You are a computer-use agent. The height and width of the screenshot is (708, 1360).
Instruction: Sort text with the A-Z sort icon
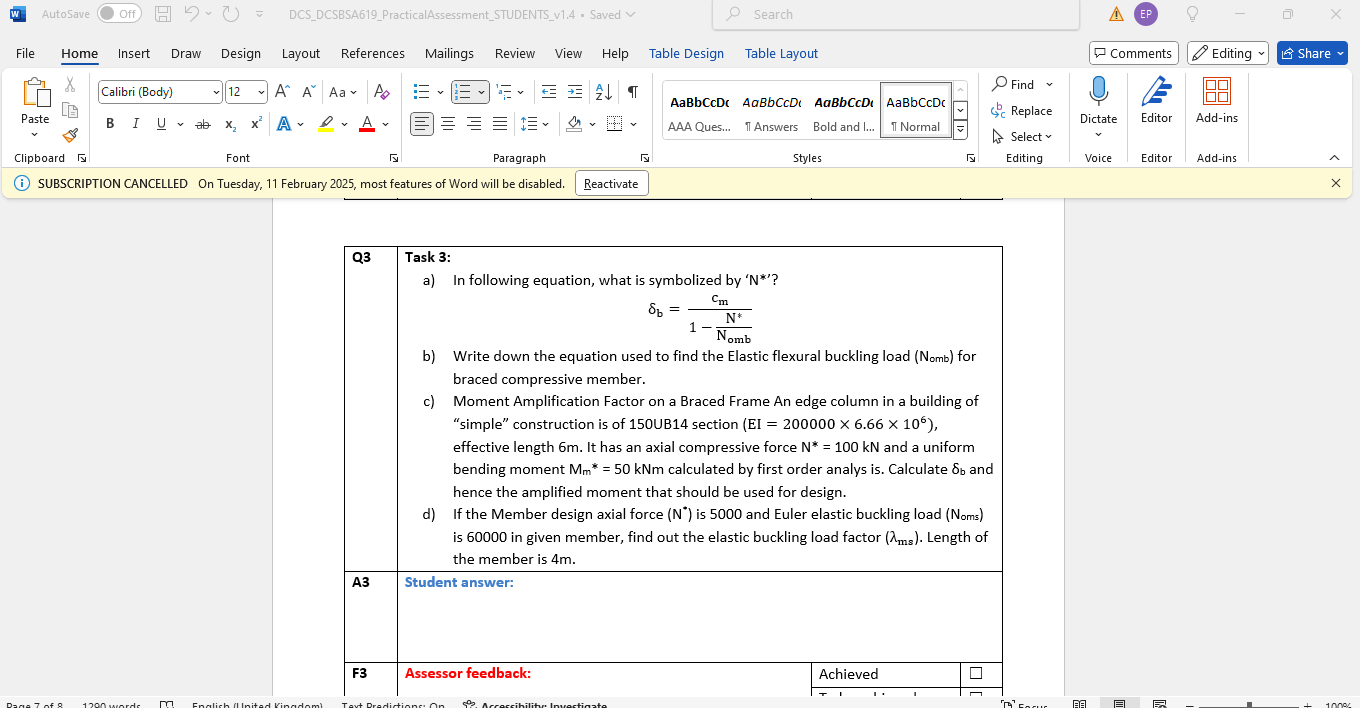[602, 91]
